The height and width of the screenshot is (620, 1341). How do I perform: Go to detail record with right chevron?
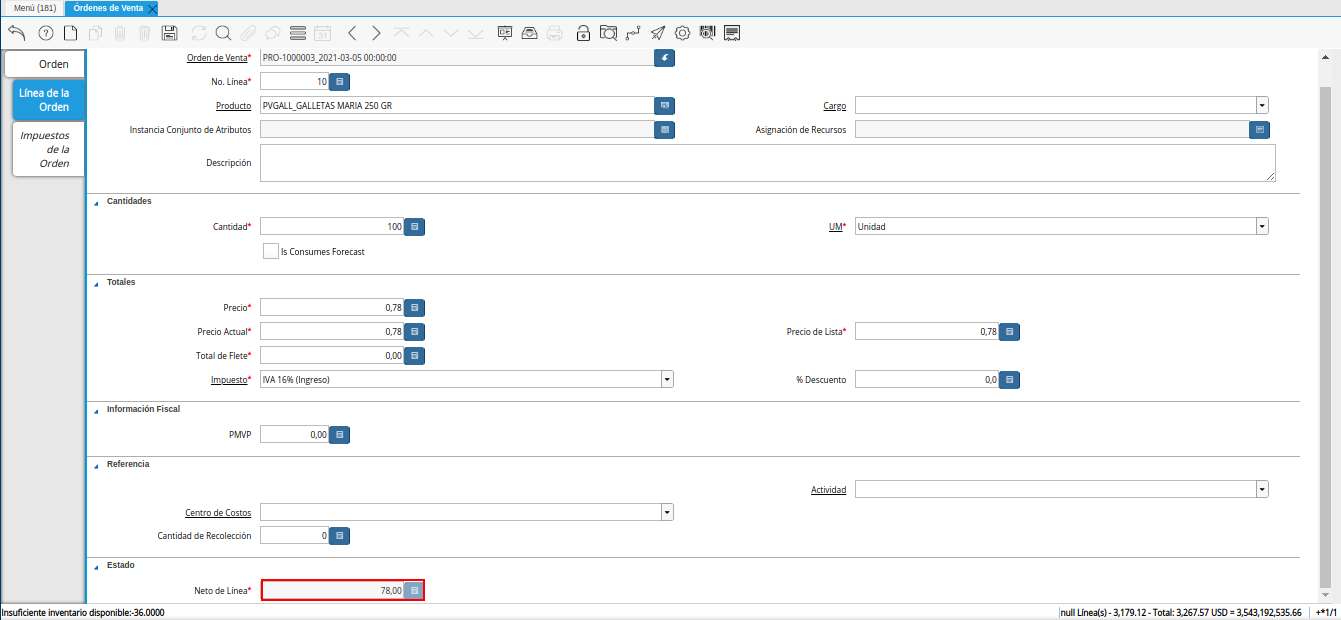[x=376, y=33]
